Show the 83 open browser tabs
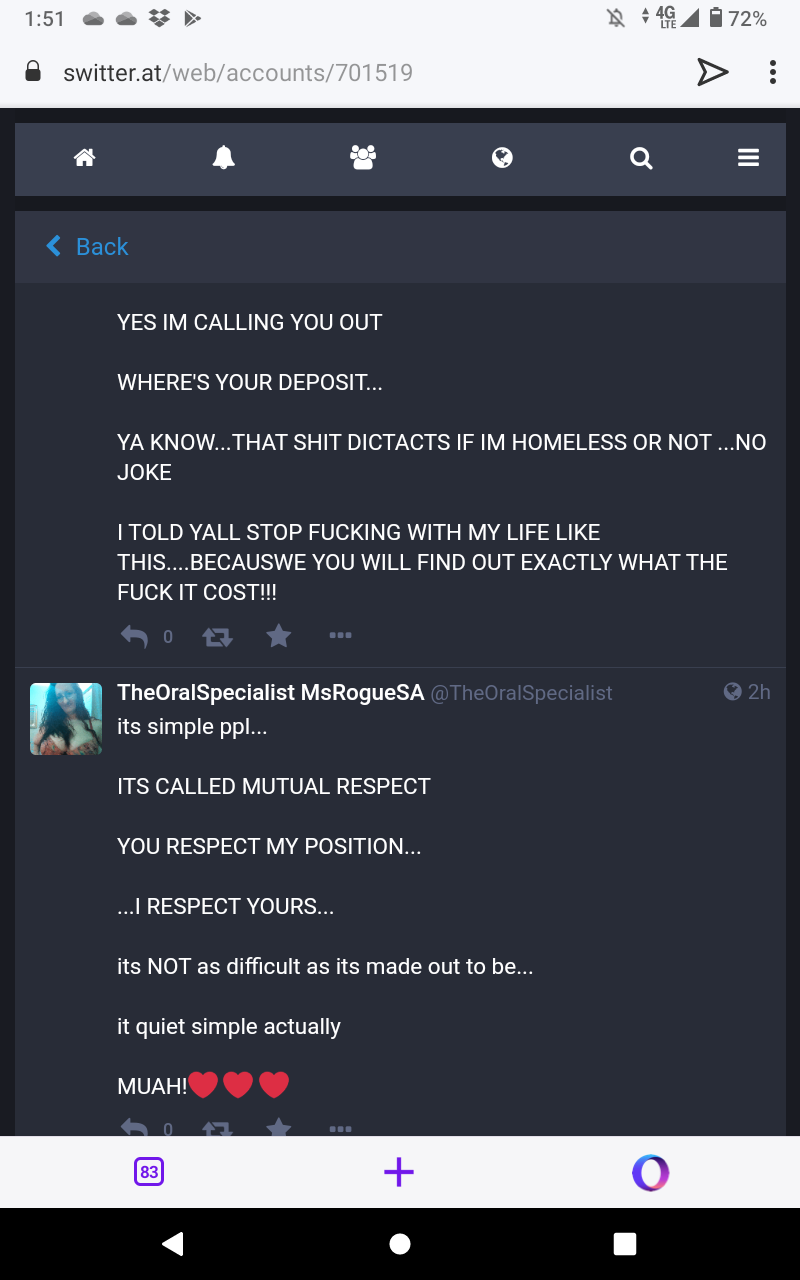Image resolution: width=800 pixels, height=1280 pixels. 149,1172
